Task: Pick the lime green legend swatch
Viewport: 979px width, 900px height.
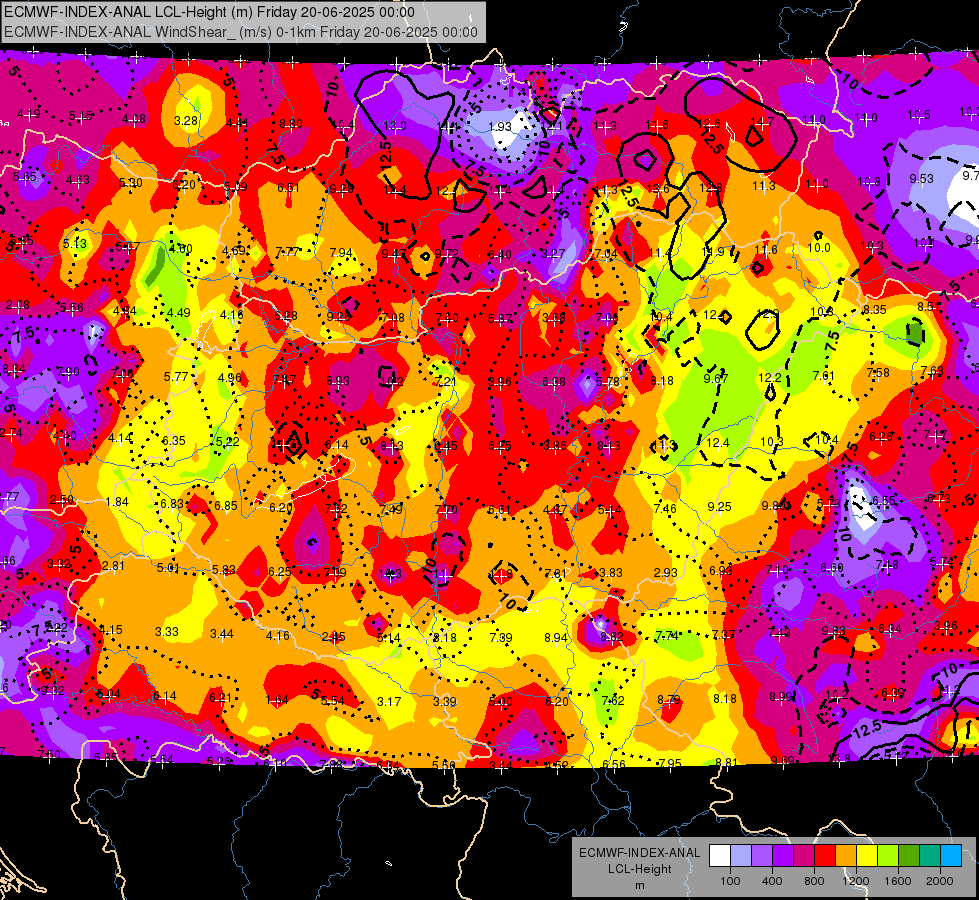Action: [888, 856]
